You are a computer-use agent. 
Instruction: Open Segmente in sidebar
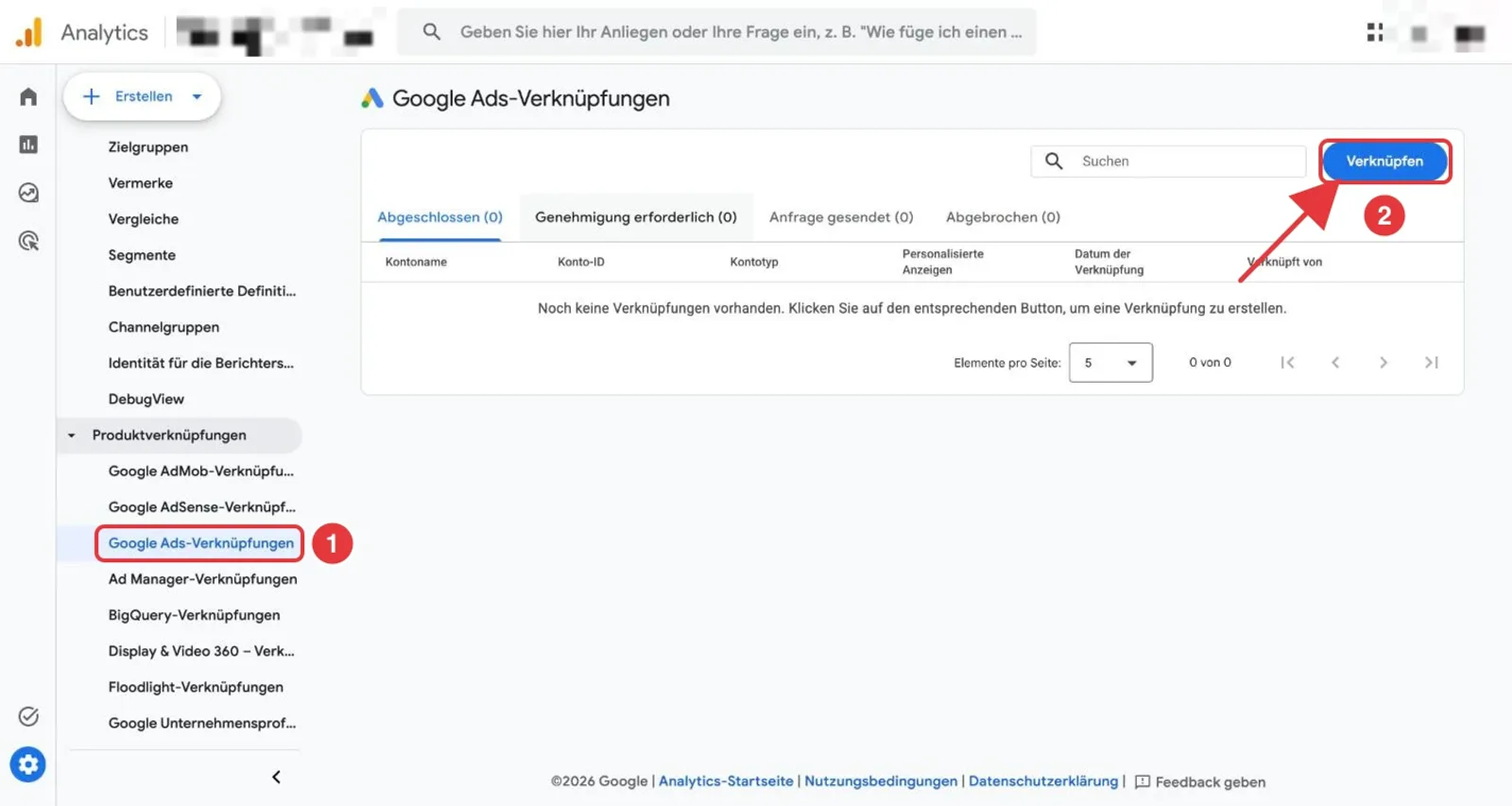142,255
